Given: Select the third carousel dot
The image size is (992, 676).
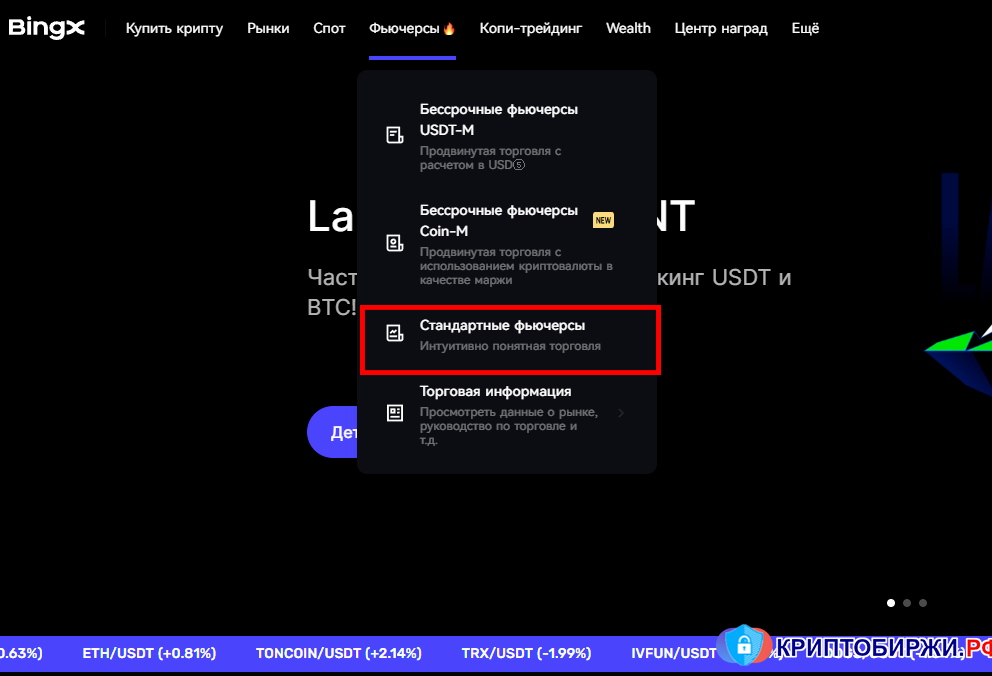Looking at the screenshot, I should [923, 603].
